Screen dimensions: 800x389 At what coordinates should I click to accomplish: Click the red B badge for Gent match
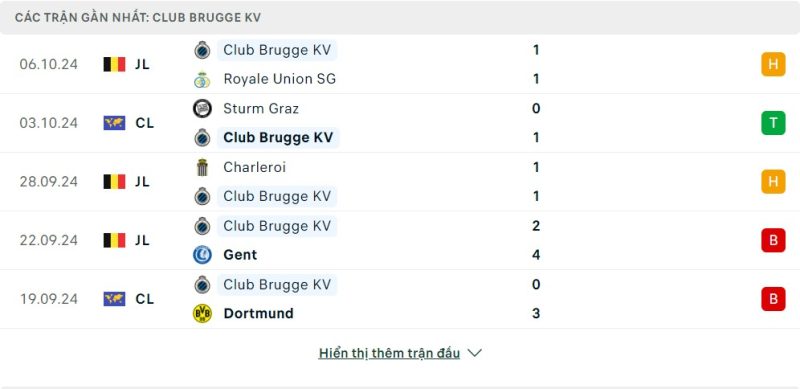point(773,240)
